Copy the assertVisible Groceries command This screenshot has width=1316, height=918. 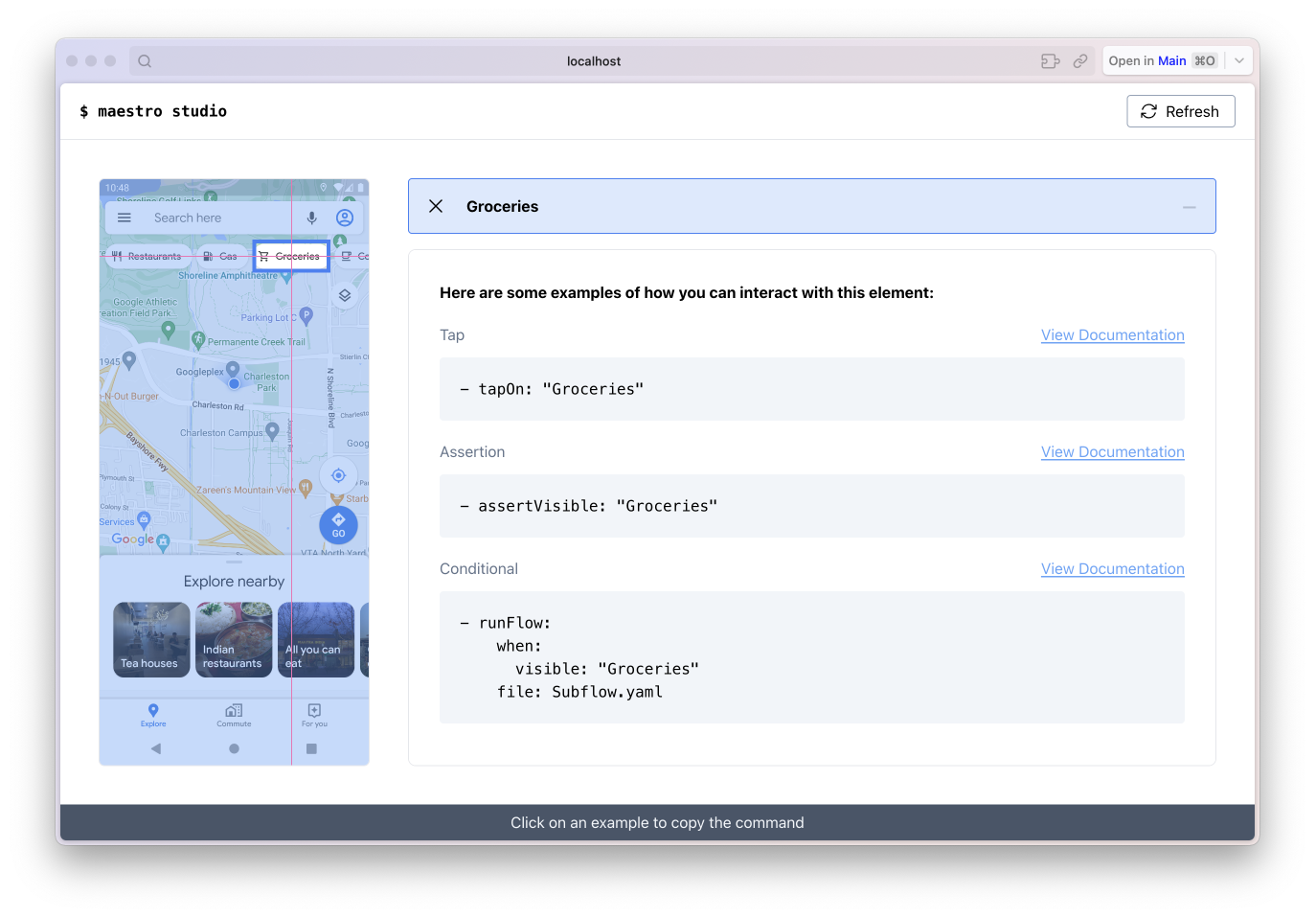[811, 506]
